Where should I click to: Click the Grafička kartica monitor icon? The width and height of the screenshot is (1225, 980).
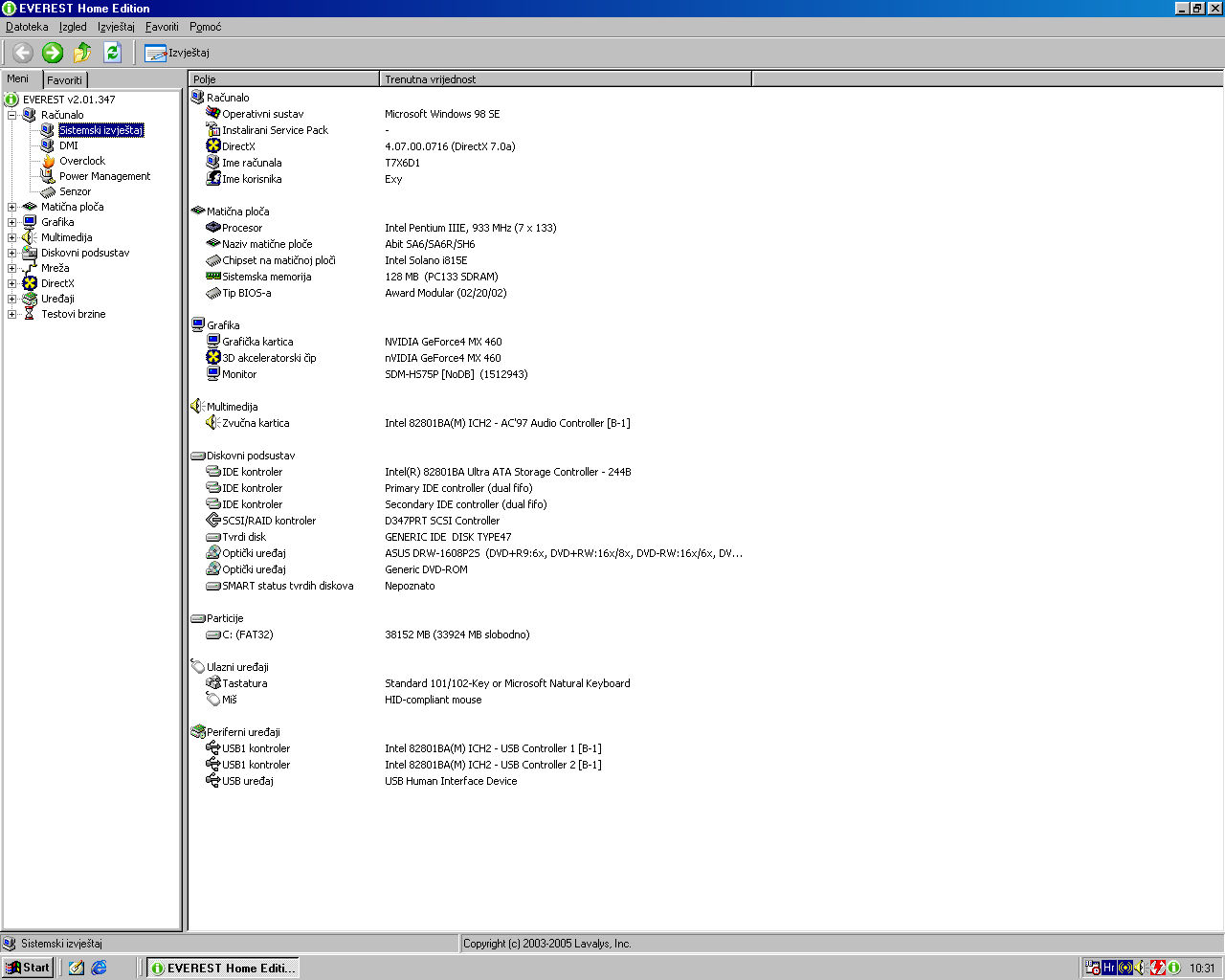[213, 341]
